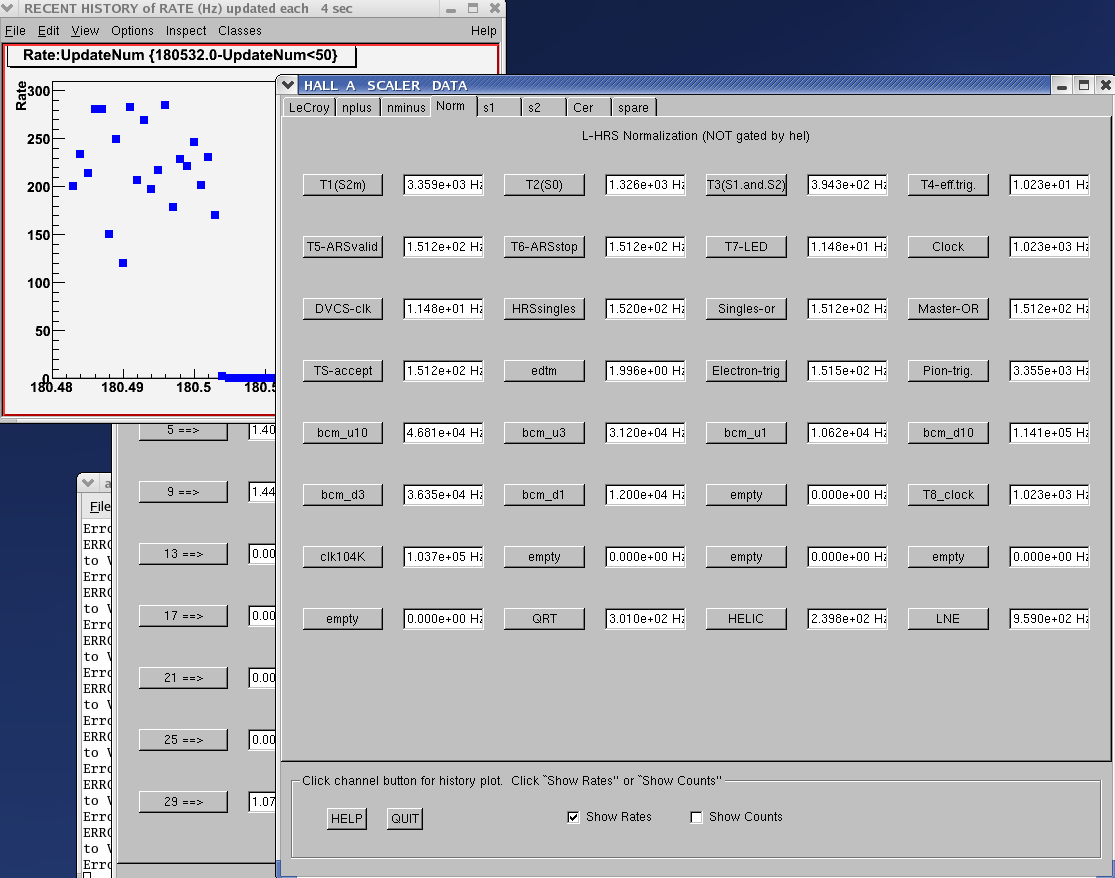
Task: Click the T4-eff.trig. channel button
Action: pos(948,185)
